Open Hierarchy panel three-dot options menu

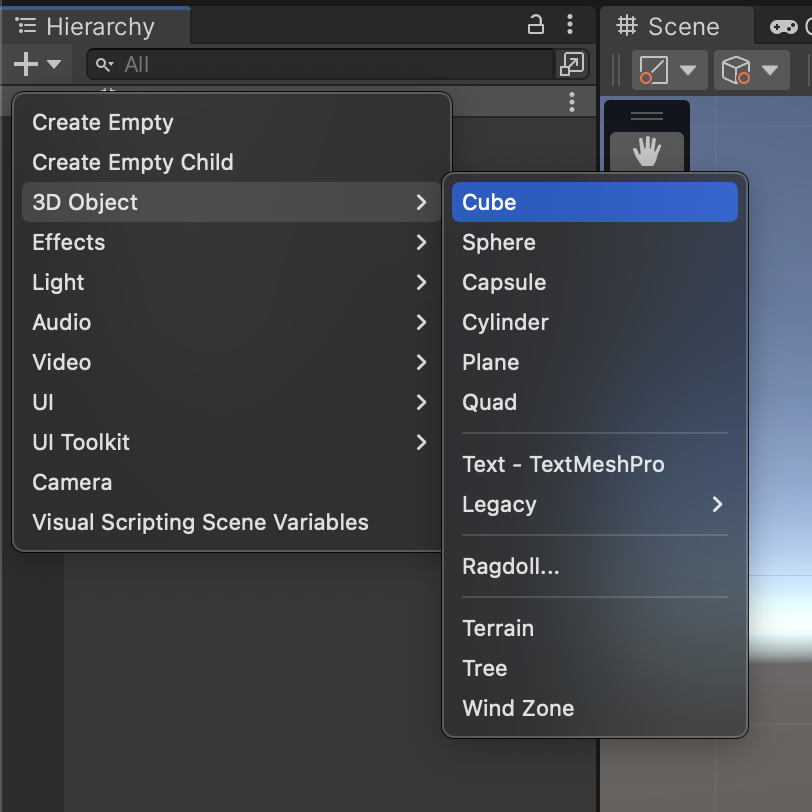pyautogui.click(x=570, y=24)
